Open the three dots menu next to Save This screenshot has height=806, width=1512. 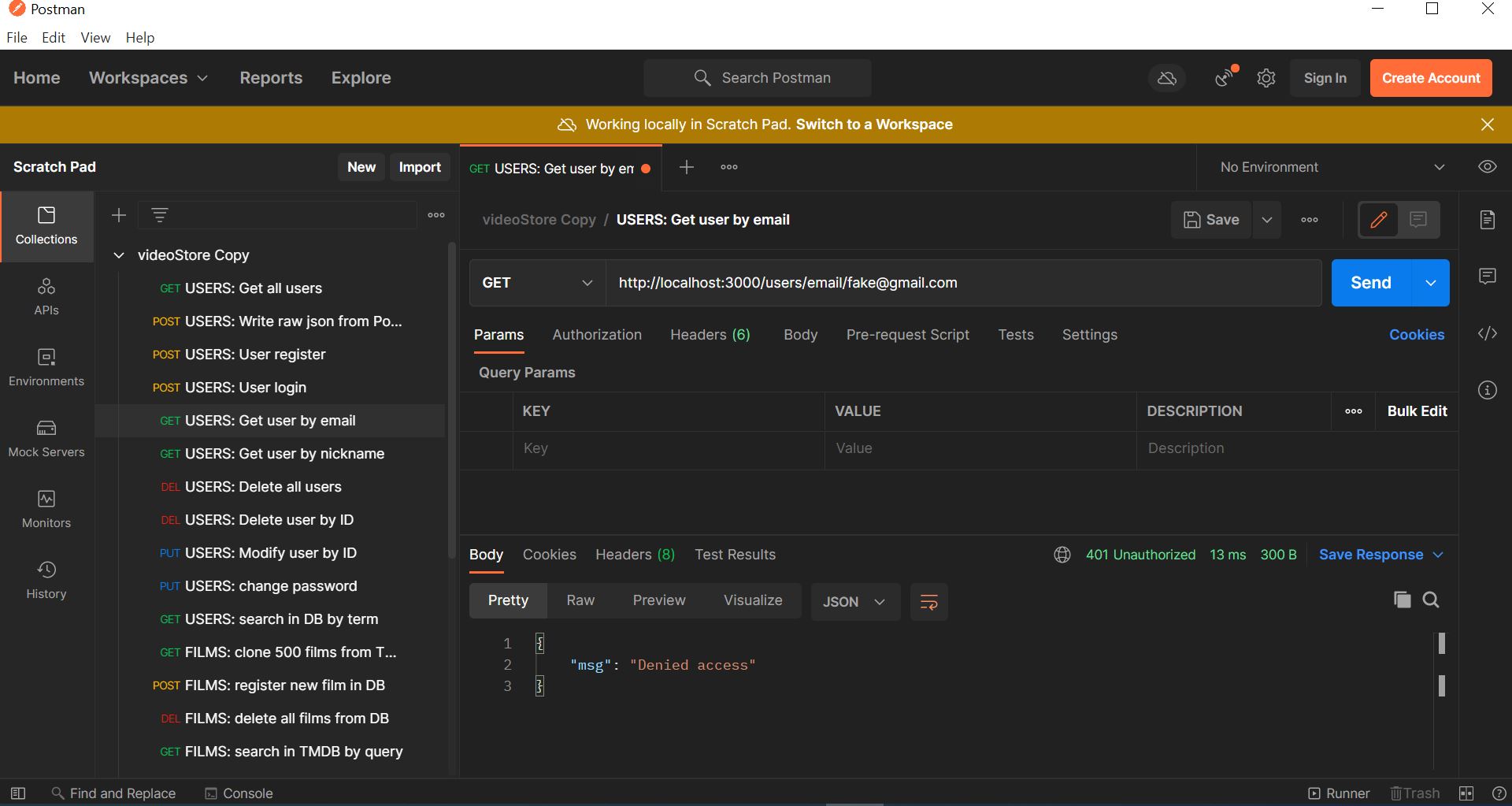pyautogui.click(x=1310, y=220)
